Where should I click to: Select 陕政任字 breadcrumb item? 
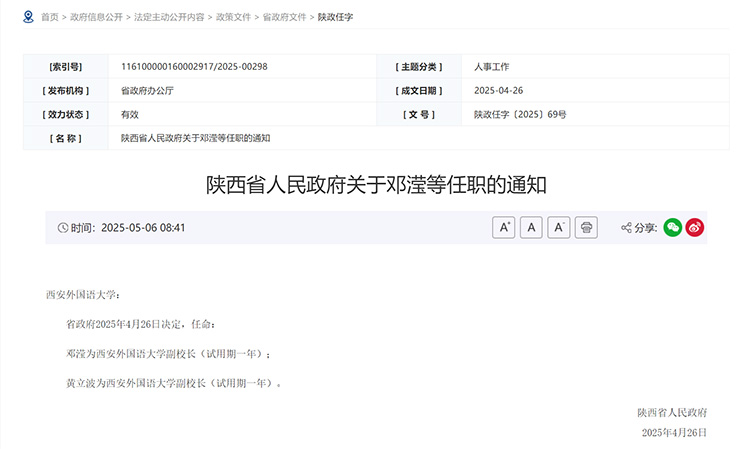point(335,18)
